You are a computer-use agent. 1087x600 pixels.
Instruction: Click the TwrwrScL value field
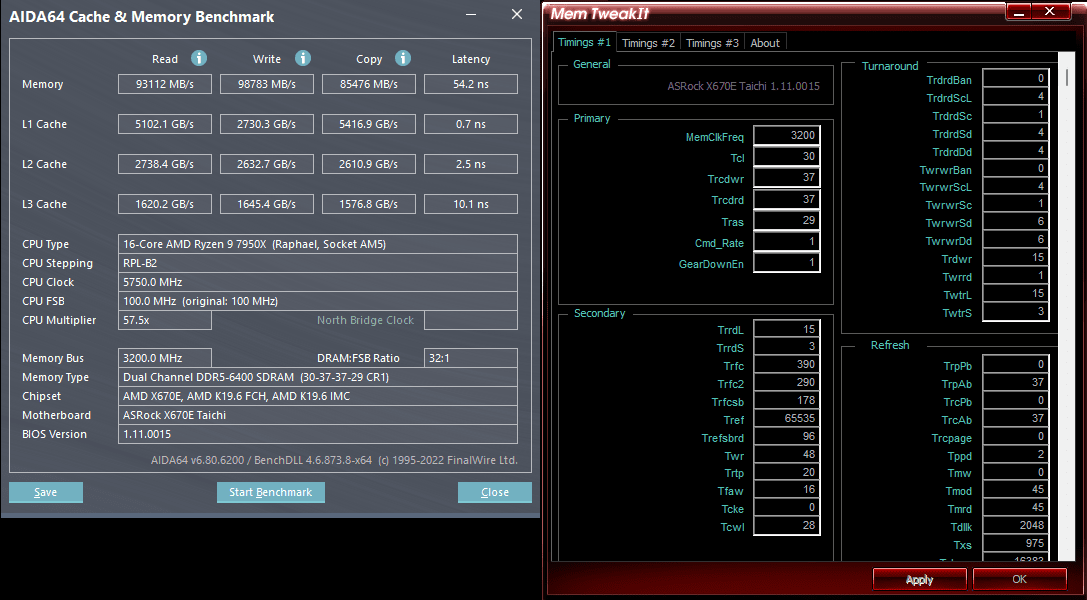[x=1016, y=186]
